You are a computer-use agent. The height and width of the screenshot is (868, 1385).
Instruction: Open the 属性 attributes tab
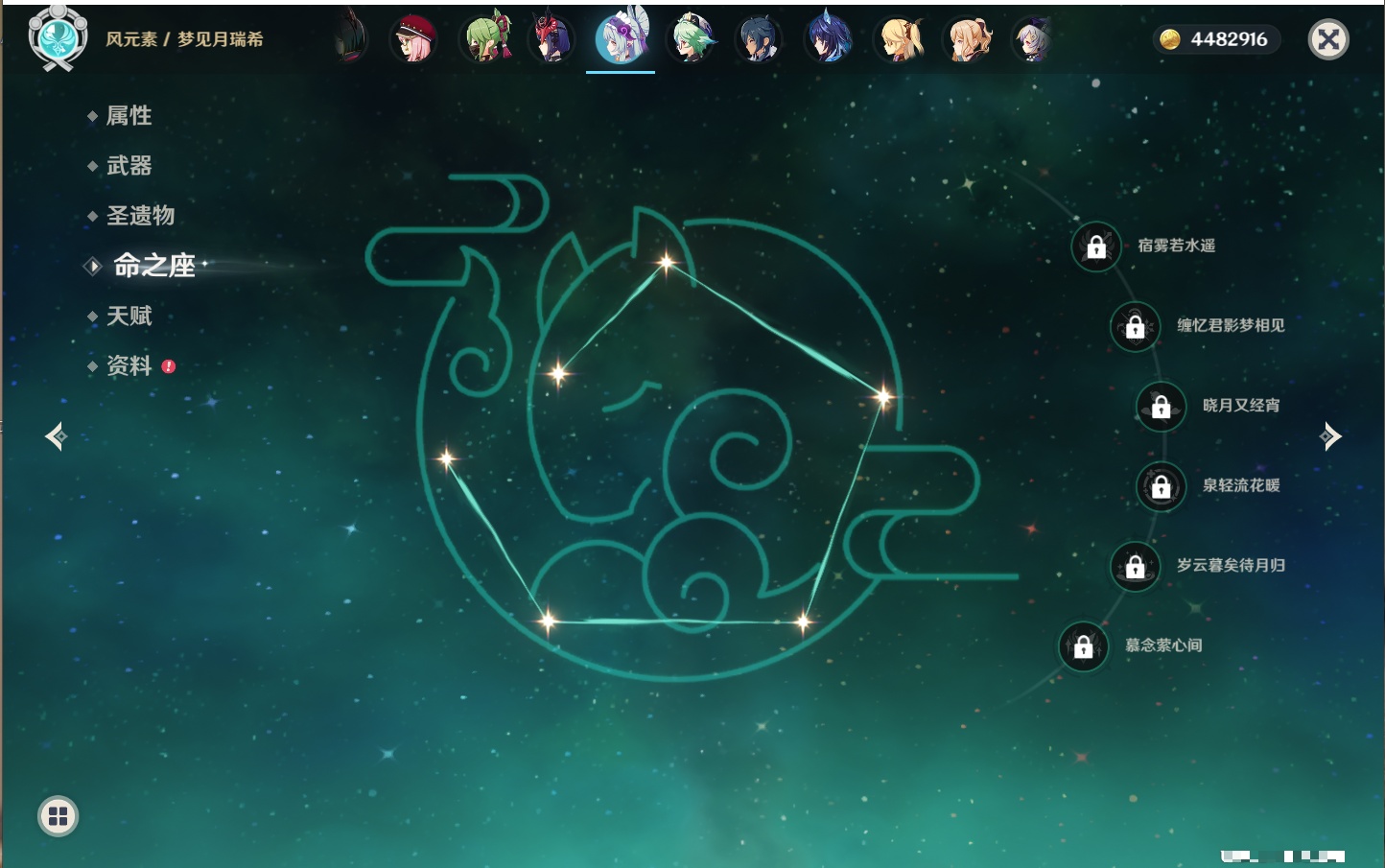pyautogui.click(x=129, y=116)
